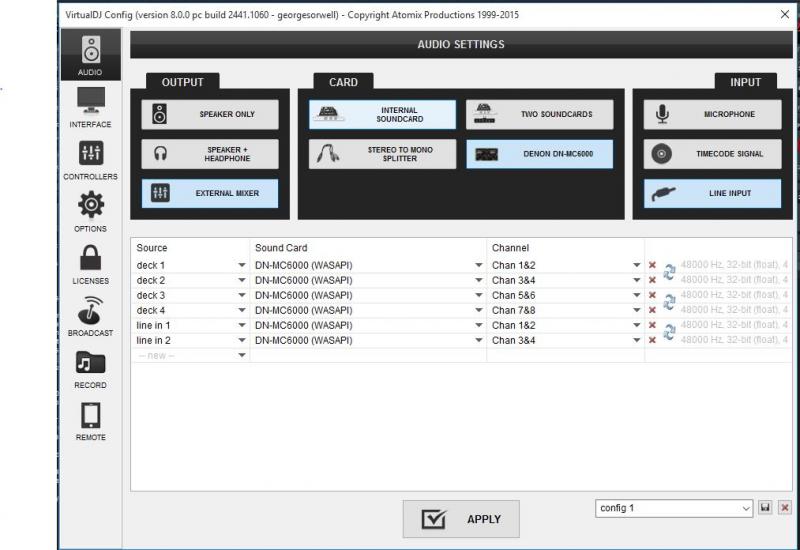
Task: Open the Remote section
Action: [x=90, y=421]
